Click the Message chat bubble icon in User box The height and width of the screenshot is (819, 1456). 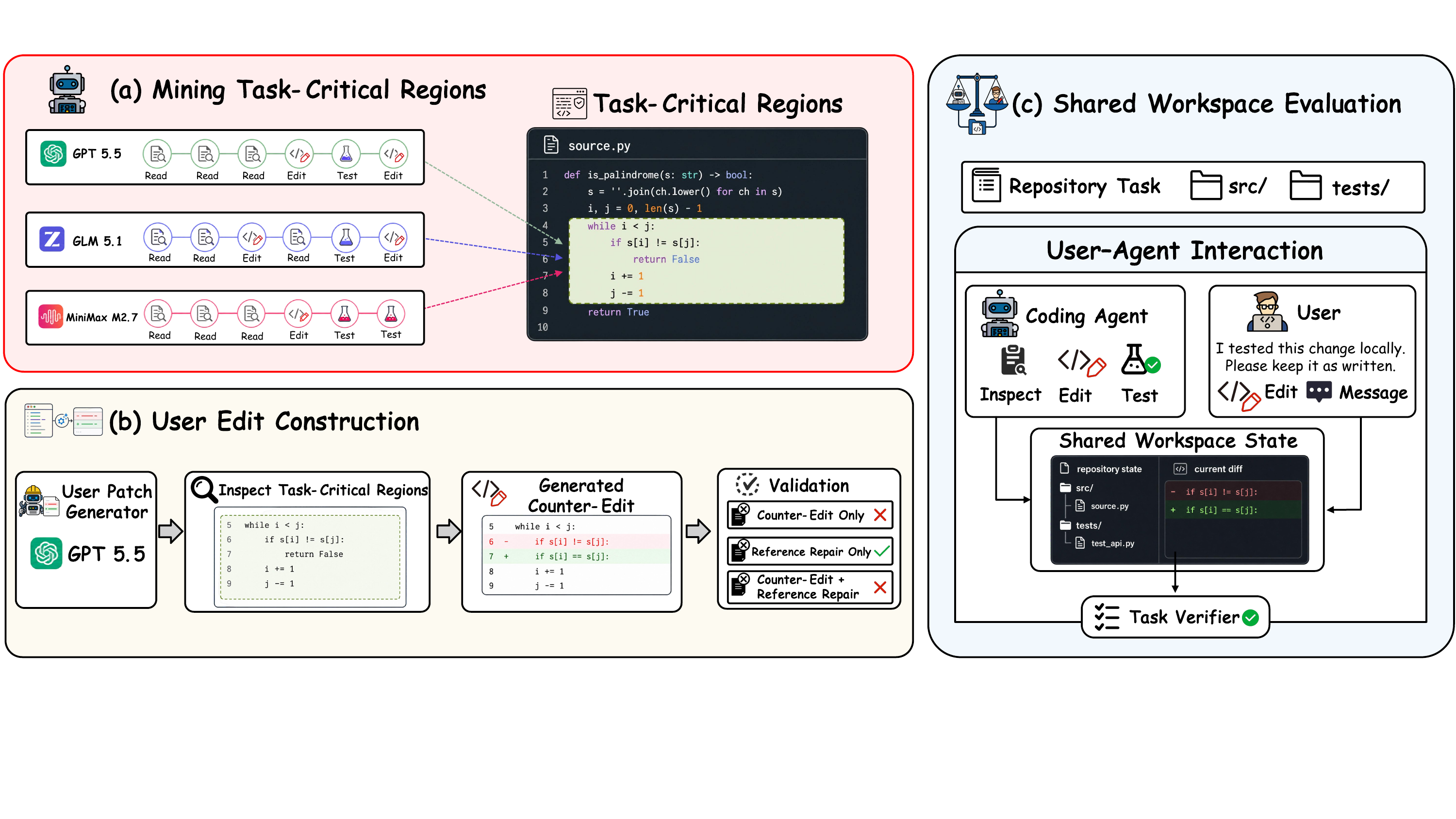(1319, 391)
